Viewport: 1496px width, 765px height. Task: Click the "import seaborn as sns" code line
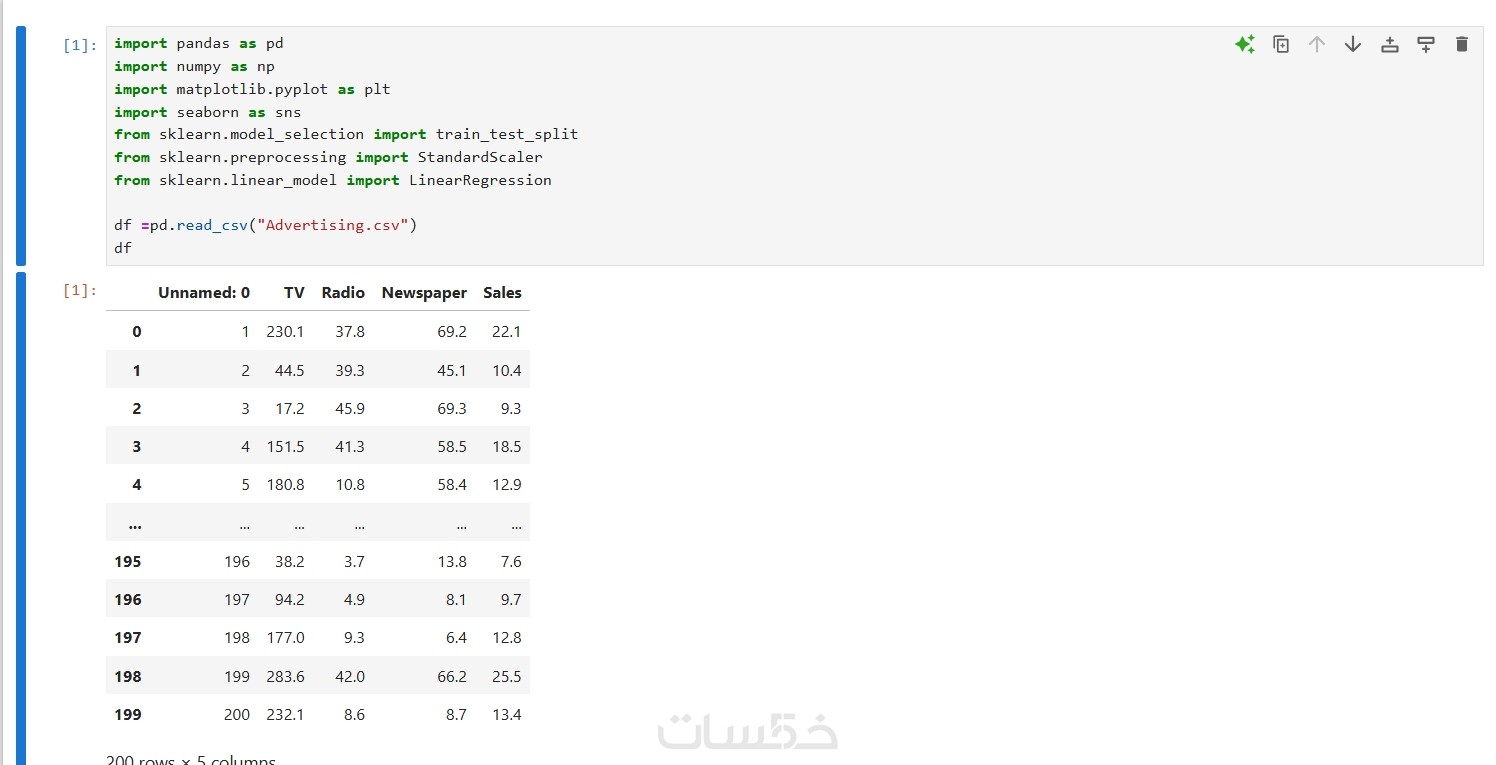click(207, 112)
